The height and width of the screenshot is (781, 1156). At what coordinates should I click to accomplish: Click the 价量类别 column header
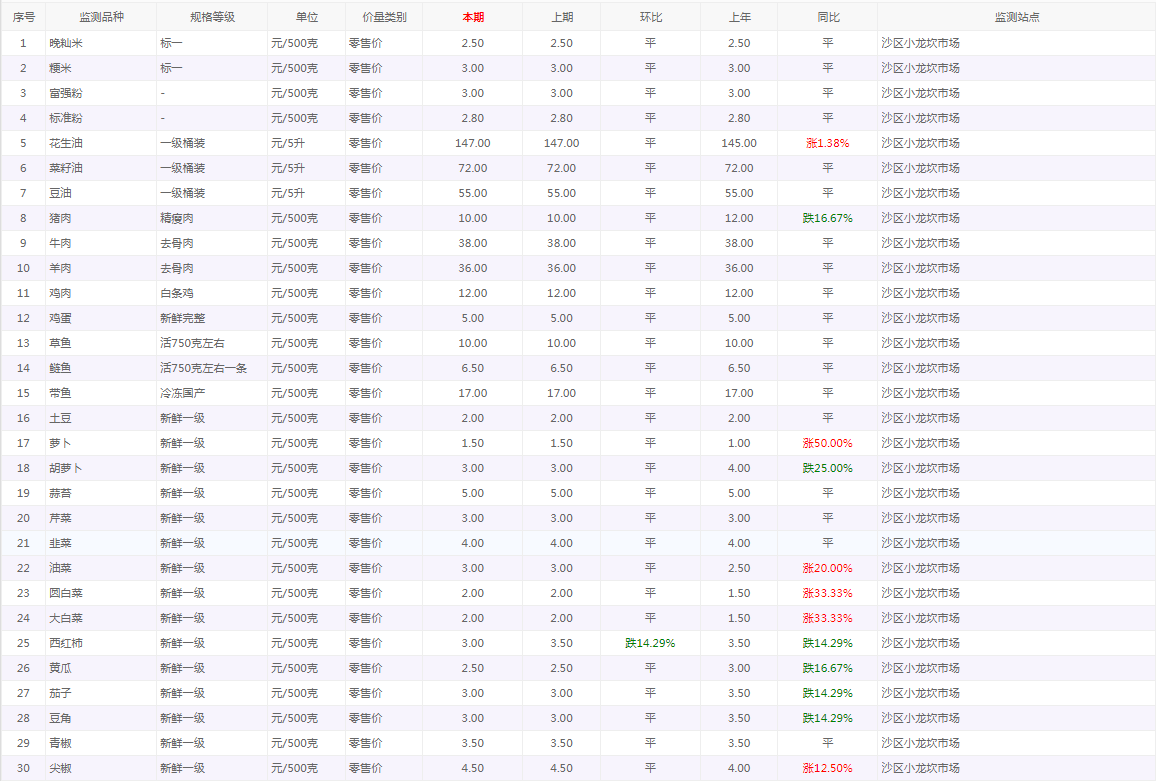384,17
